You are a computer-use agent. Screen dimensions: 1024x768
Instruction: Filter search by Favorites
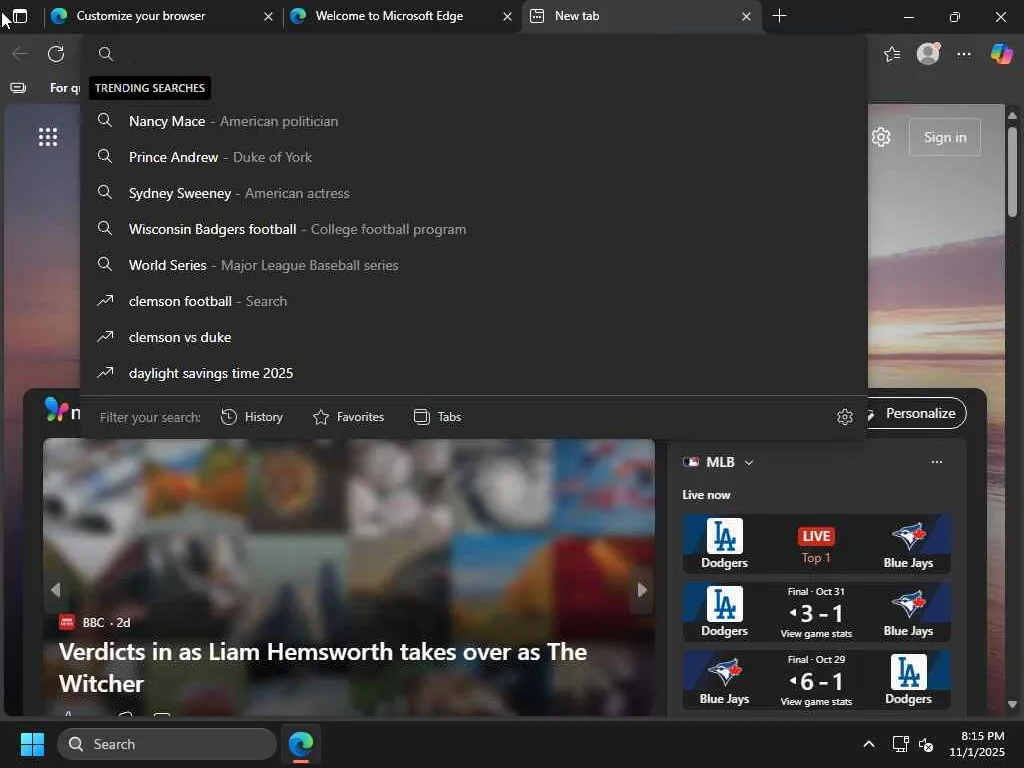[x=349, y=417]
